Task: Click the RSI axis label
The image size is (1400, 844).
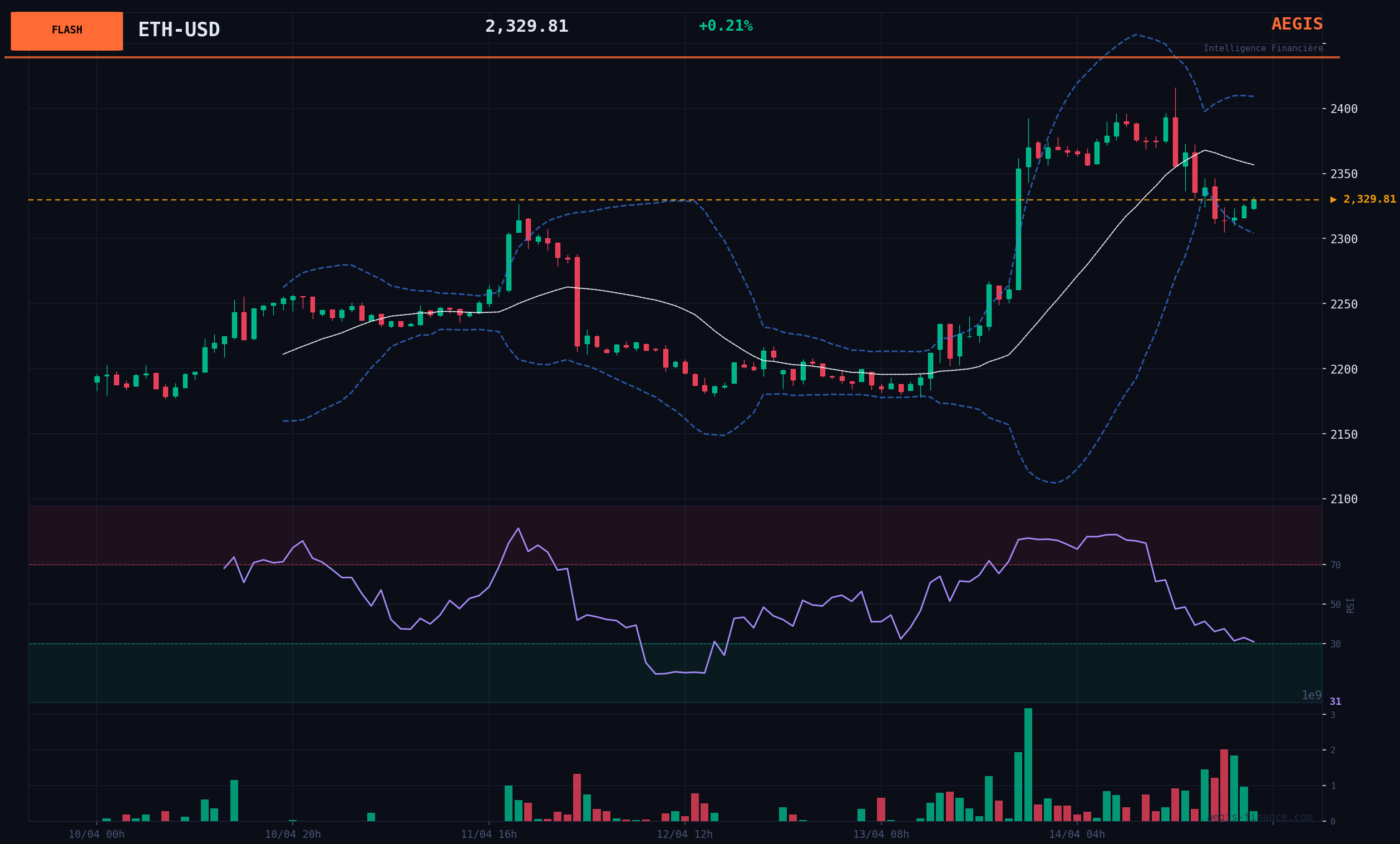Action: (1350, 605)
